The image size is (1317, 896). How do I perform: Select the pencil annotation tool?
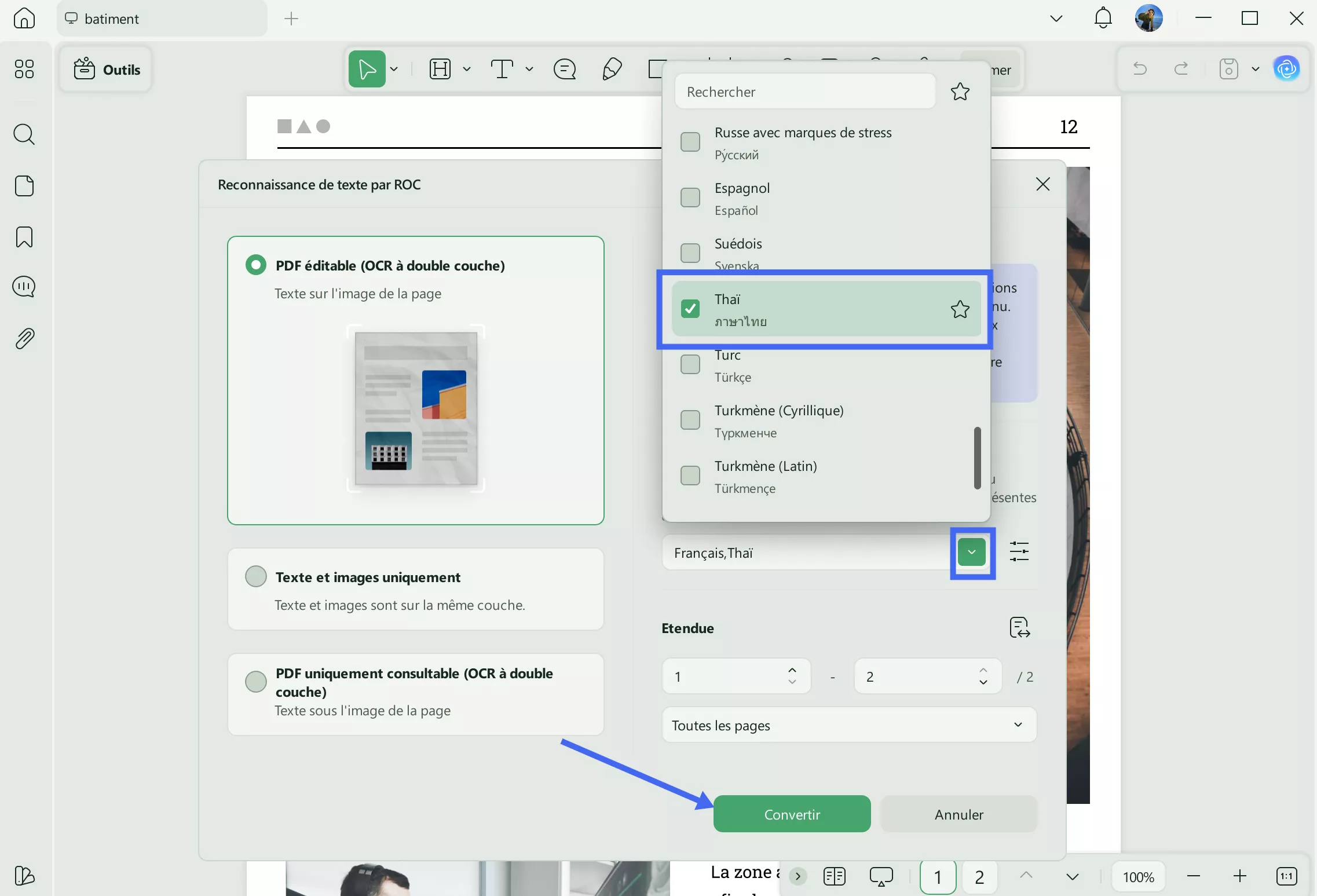[612, 68]
